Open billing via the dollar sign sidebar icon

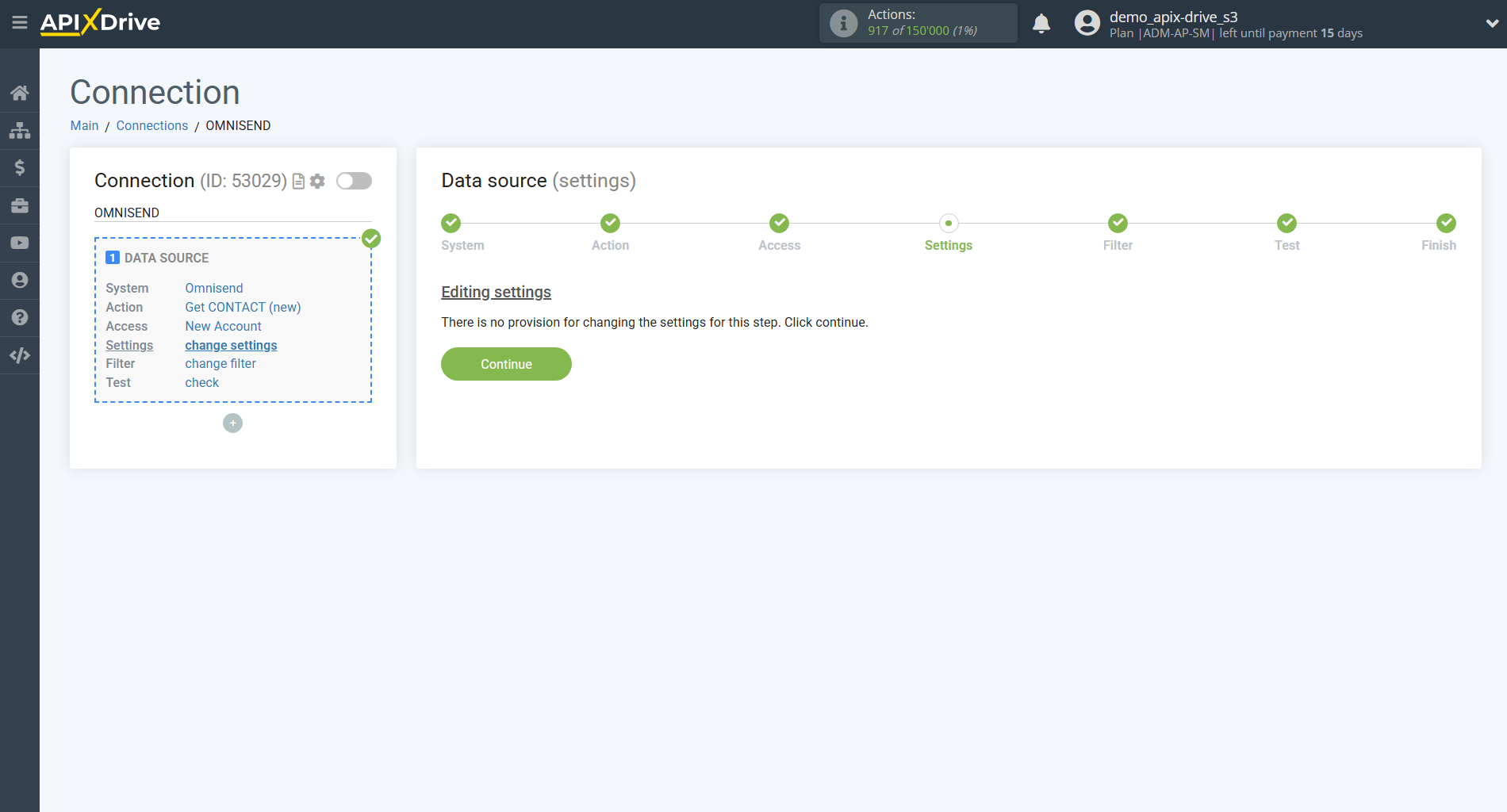[x=20, y=167]
